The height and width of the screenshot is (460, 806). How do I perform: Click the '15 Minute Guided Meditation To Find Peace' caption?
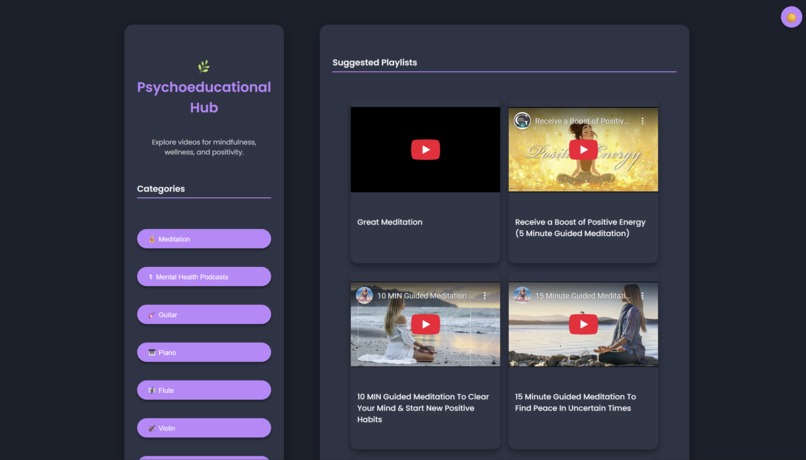click(x=575, y=402)
